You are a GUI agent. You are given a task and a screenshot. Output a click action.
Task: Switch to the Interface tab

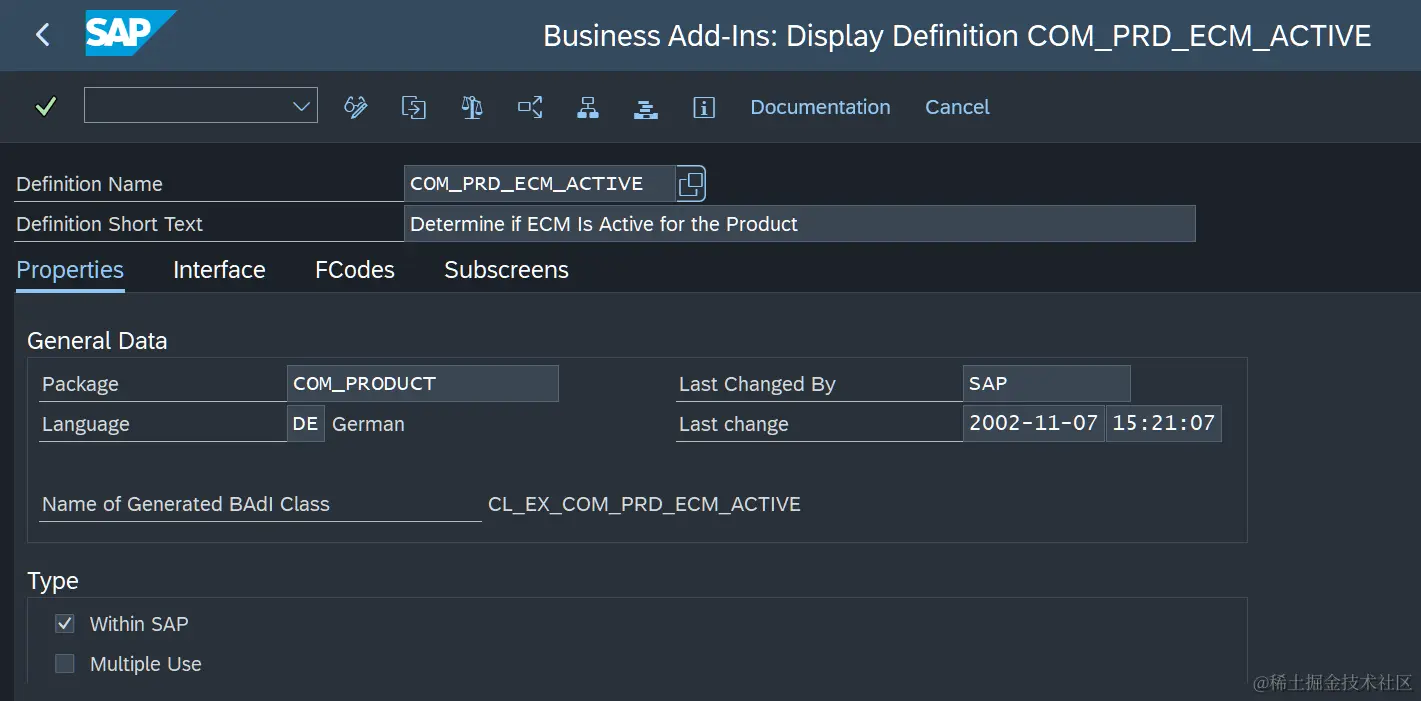(x=219, y=270)
